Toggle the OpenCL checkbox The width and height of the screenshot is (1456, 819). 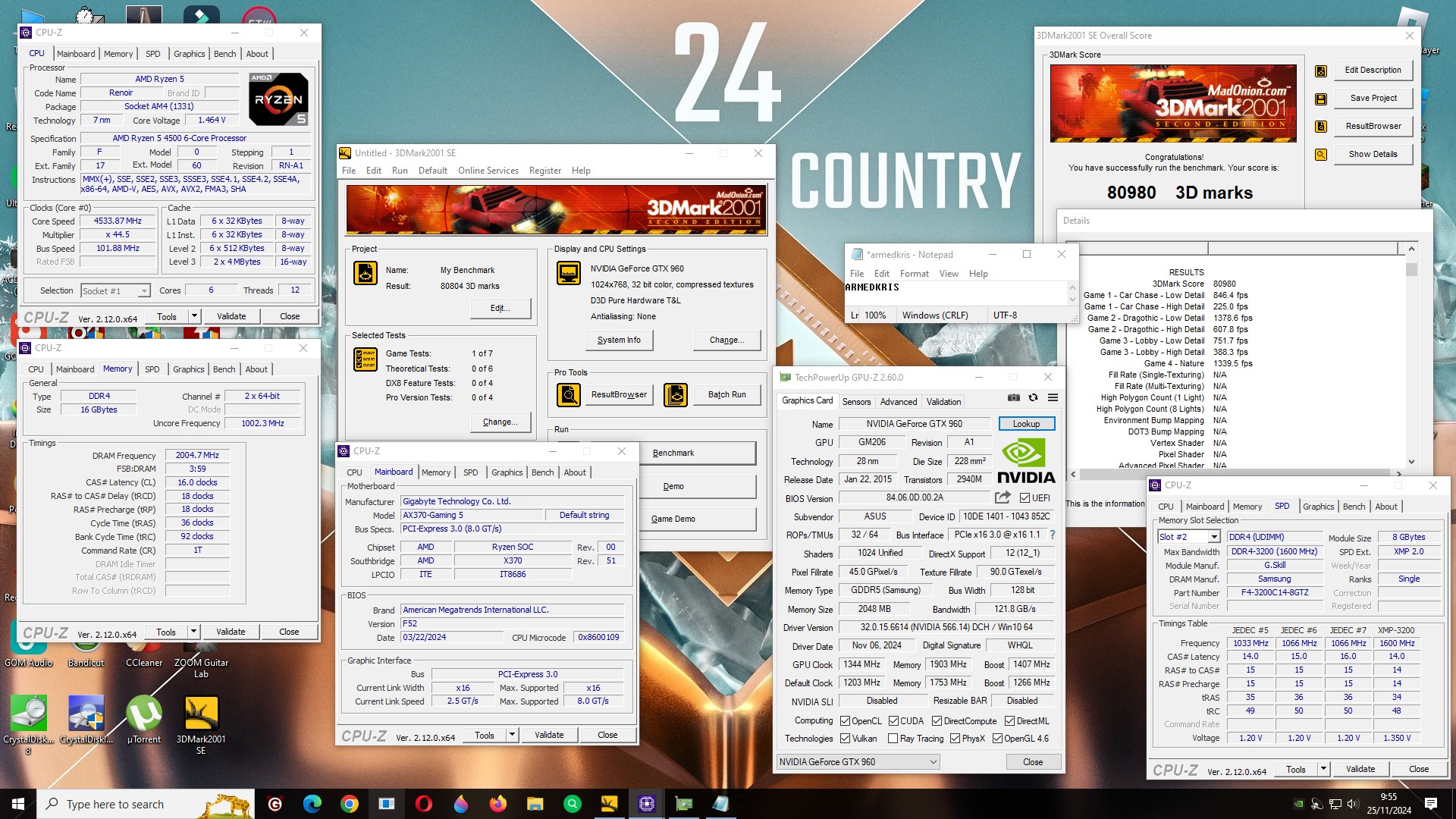[846, 721]
